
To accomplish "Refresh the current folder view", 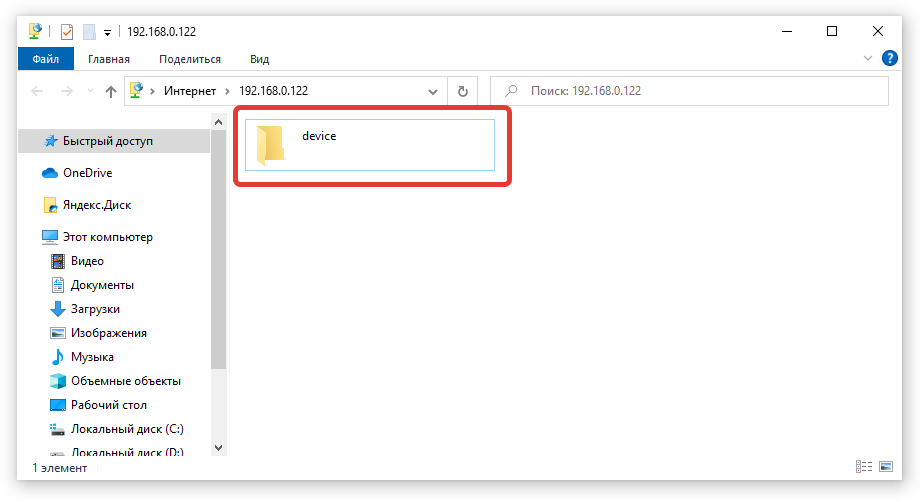I will pos(462,91).
